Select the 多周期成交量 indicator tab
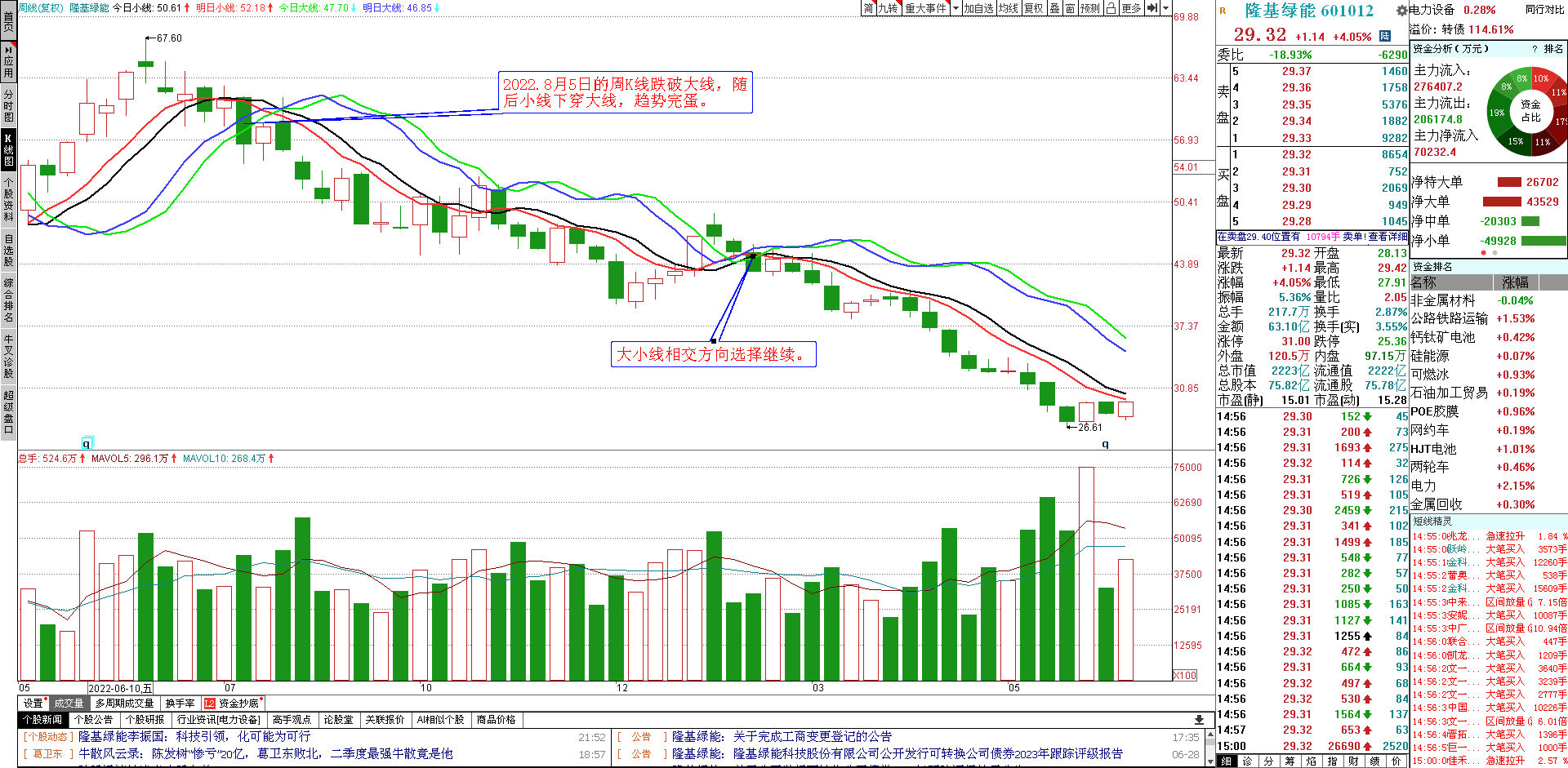 124,703
